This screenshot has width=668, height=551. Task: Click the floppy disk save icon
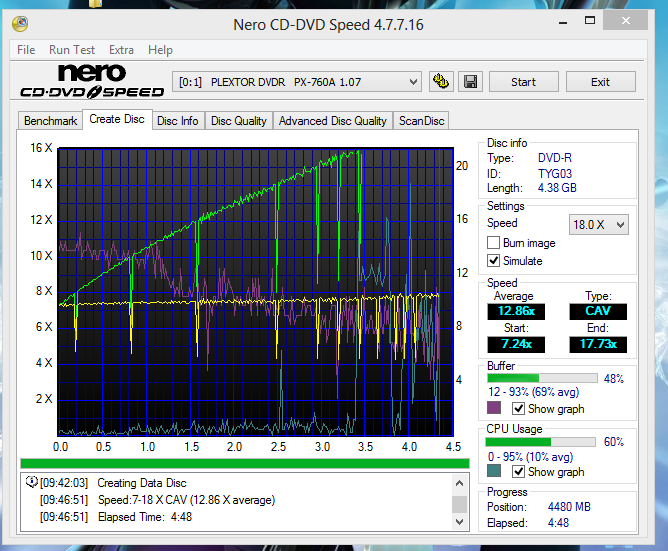(x=470, y=81)
